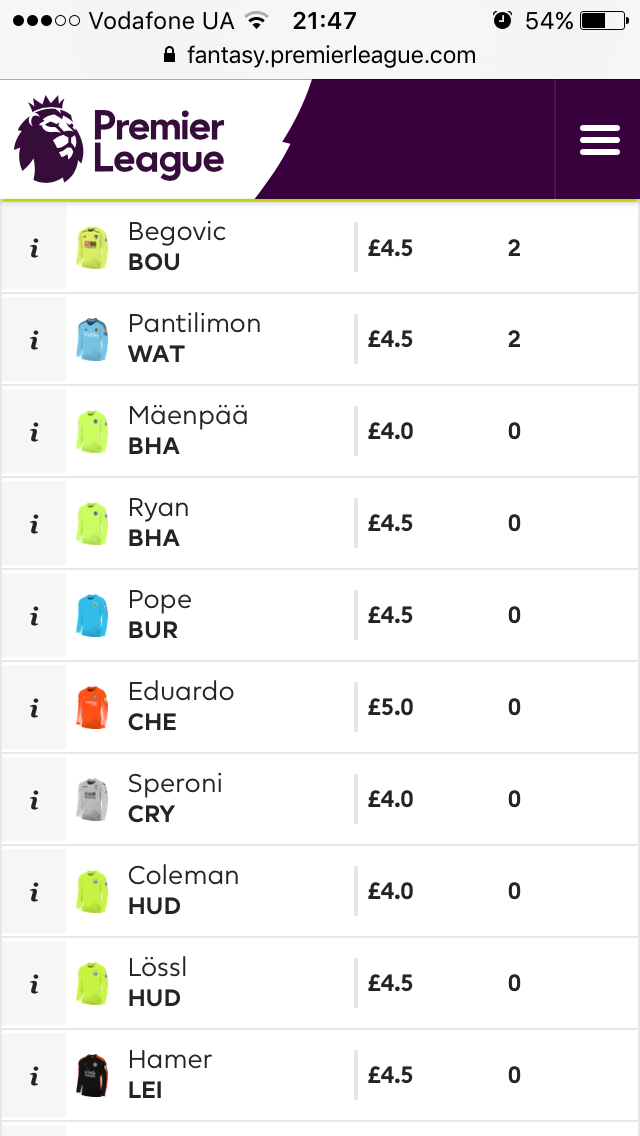Tap the info icon beside Eduardo
Screen dimensions: 640x1136
33,708
